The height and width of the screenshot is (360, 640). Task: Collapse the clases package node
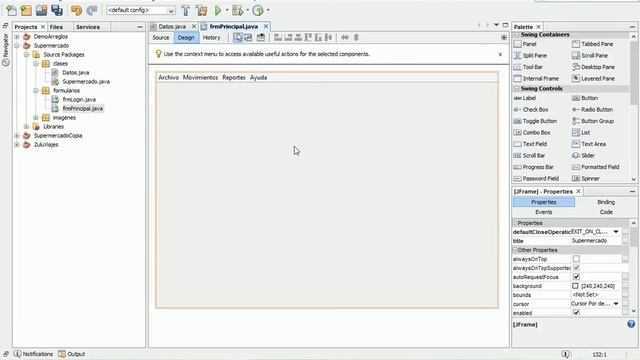pyautogui.click(x=36, y=64)
